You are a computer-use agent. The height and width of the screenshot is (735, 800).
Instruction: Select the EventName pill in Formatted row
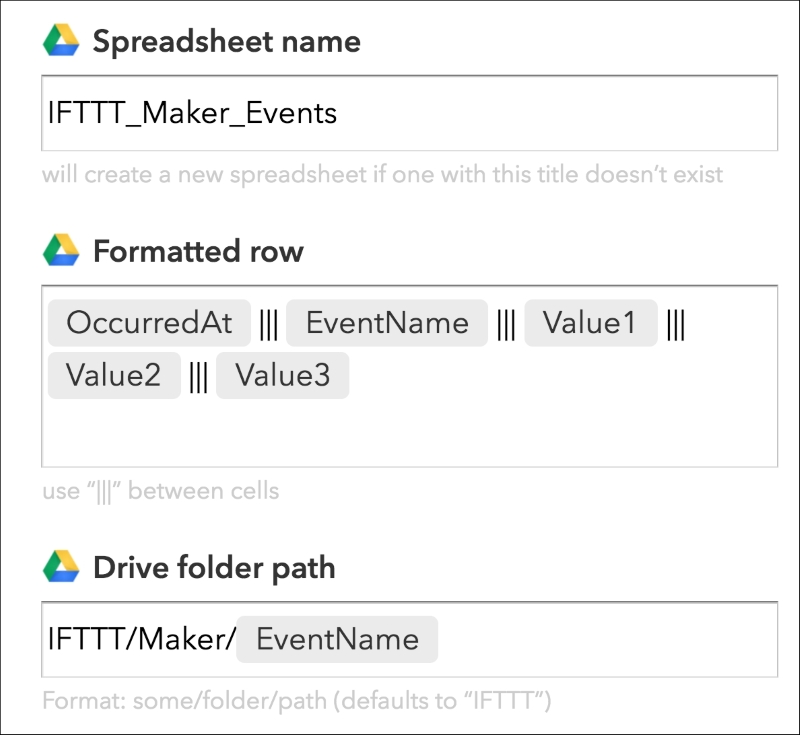pos(387,323)
